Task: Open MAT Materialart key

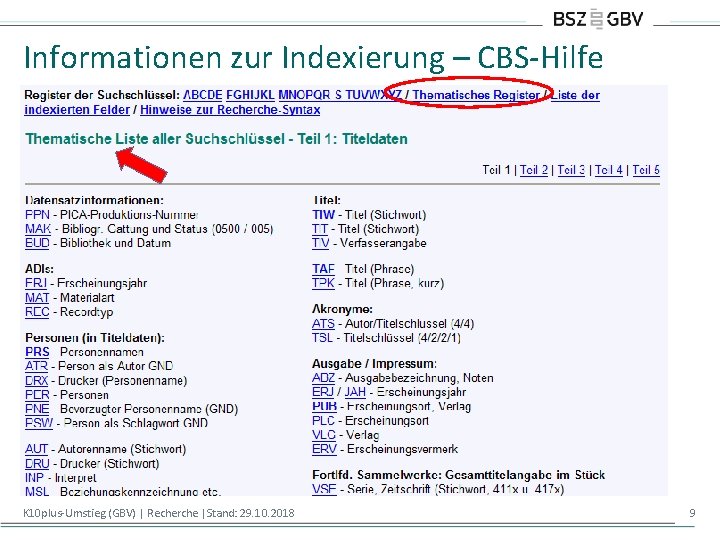Action: (37, 298)
